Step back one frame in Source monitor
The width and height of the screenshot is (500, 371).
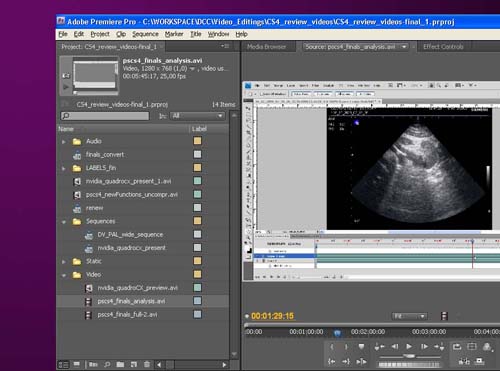395,347
